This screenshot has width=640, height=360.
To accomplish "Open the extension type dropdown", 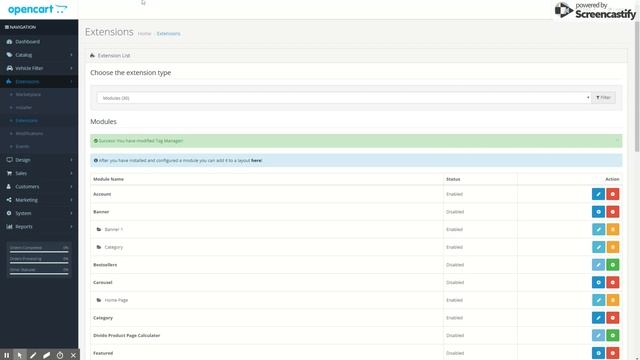I will [x=344, y=98].
